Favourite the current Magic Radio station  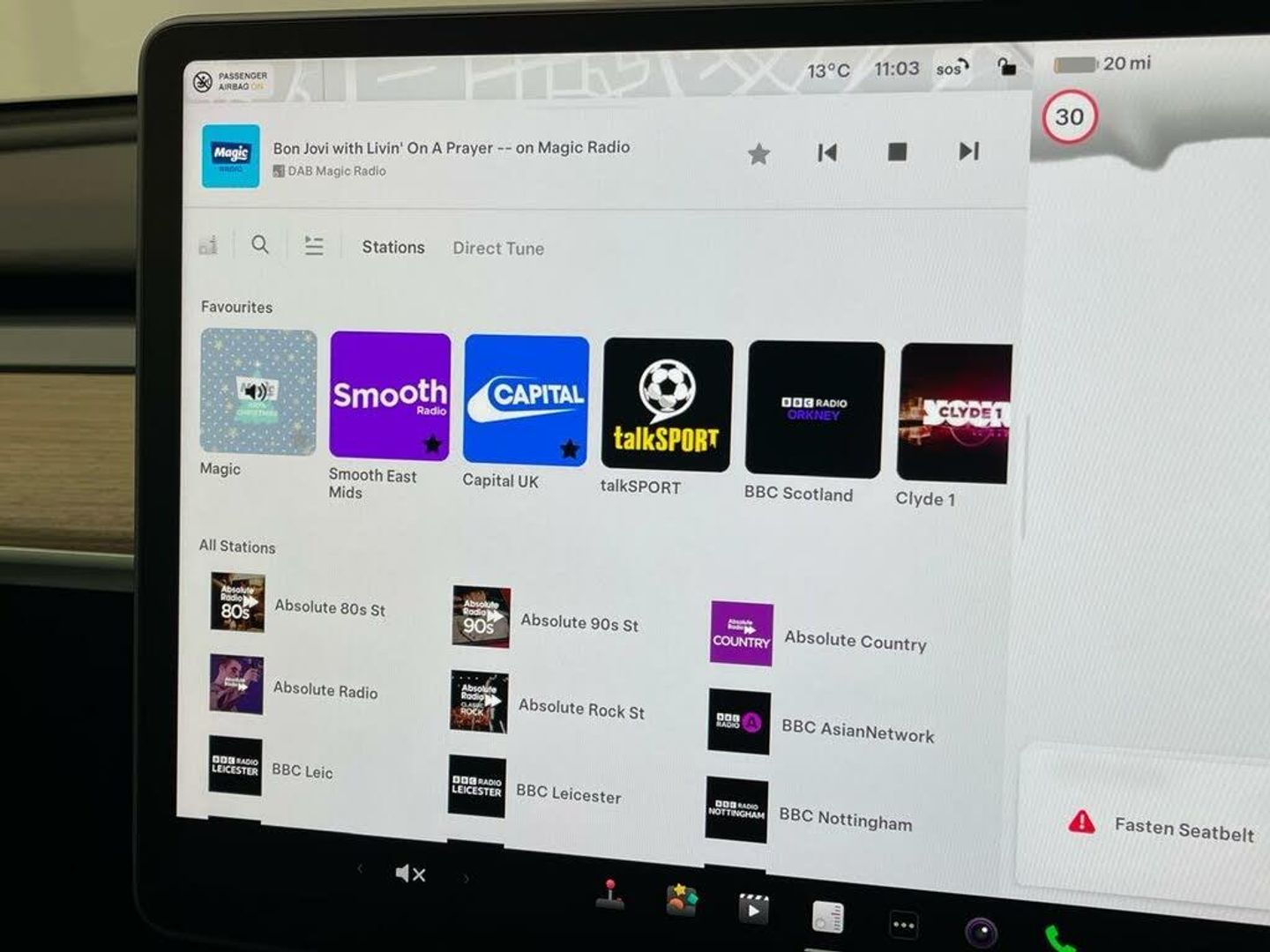758,154
